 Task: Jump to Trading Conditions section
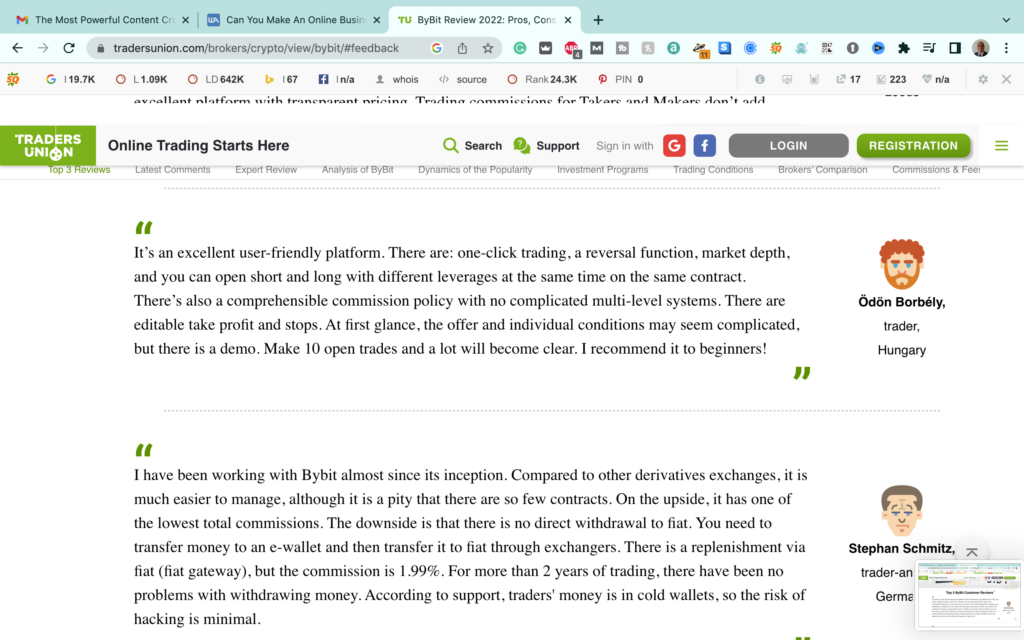713,170
